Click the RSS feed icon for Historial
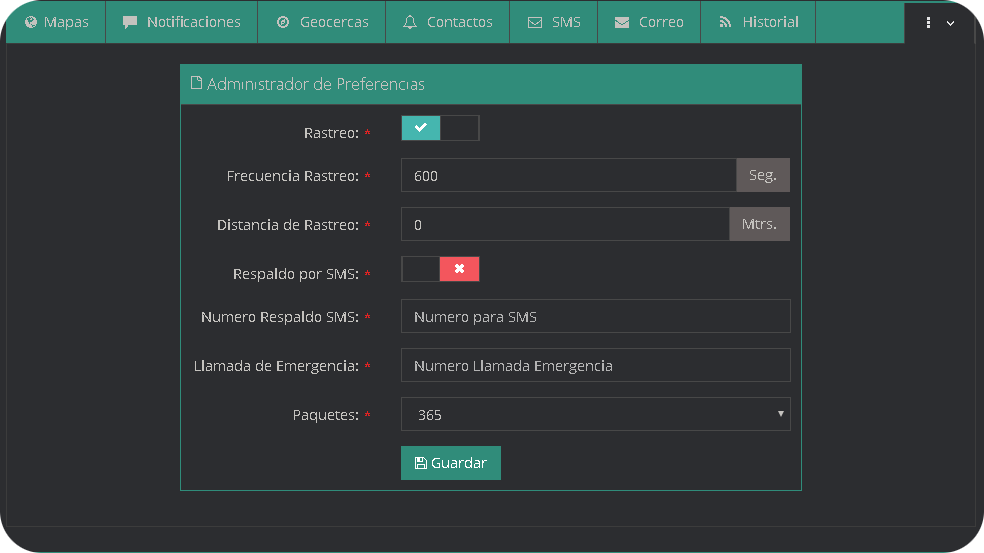Viewport: 984px width, 553px height. (x=726, y=22)
